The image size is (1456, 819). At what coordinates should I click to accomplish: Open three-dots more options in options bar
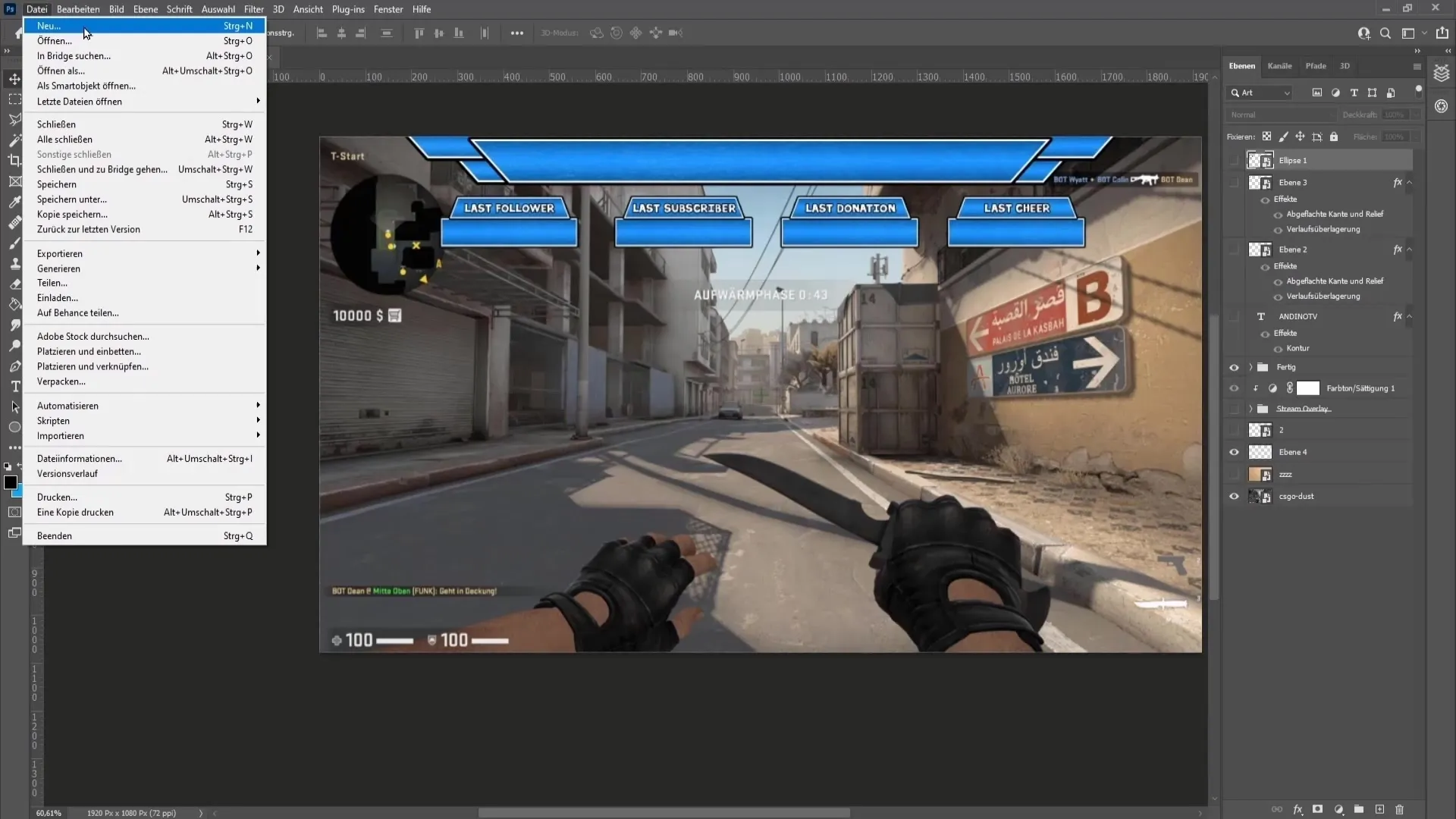click(517, 33)
